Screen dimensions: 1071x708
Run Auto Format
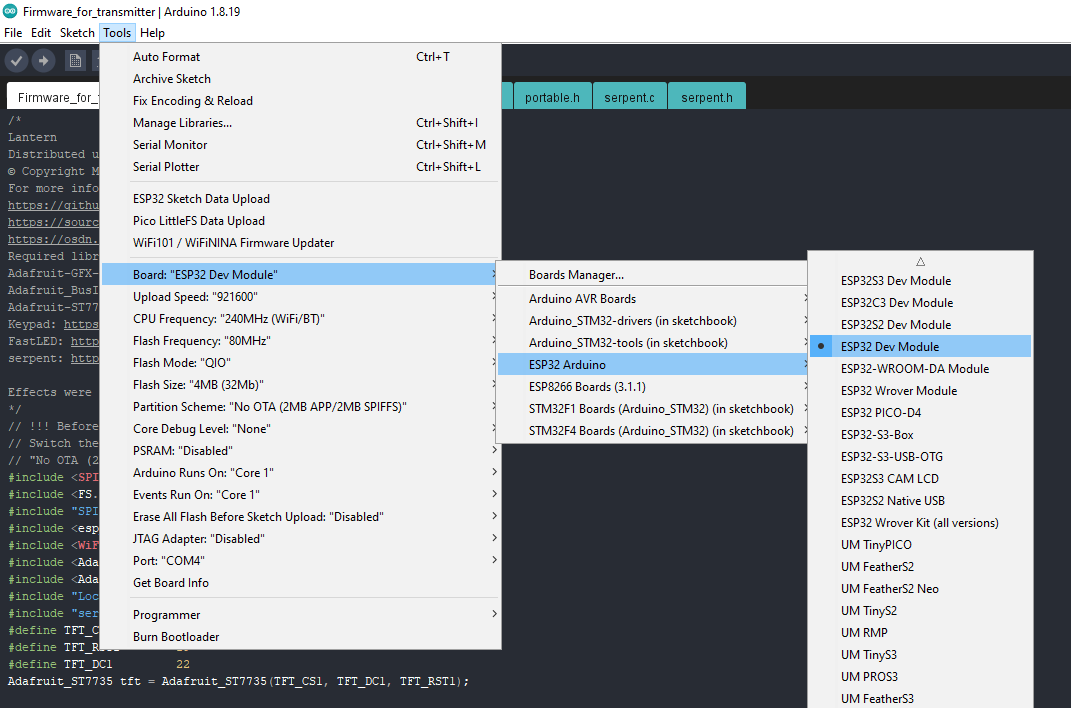(301, 57)
